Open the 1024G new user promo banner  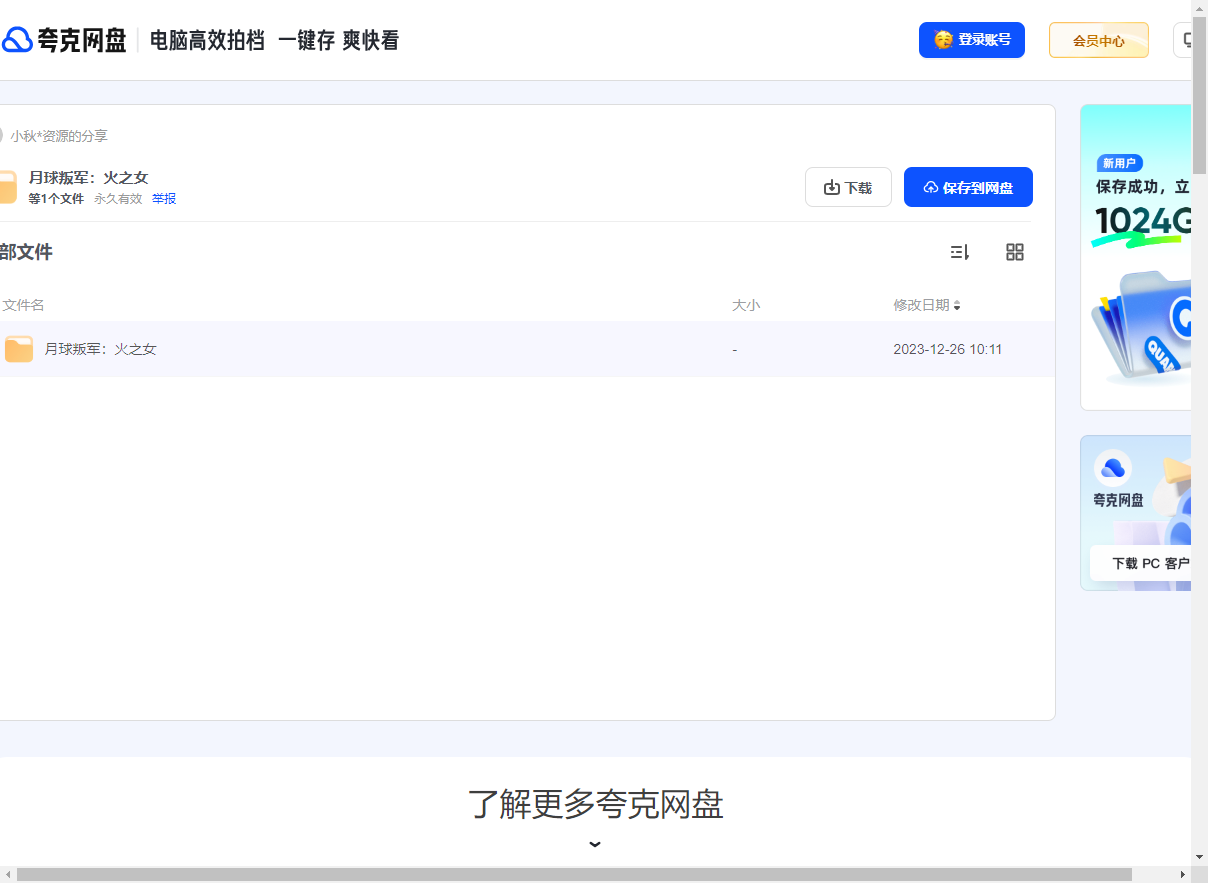pos(1136,257)
